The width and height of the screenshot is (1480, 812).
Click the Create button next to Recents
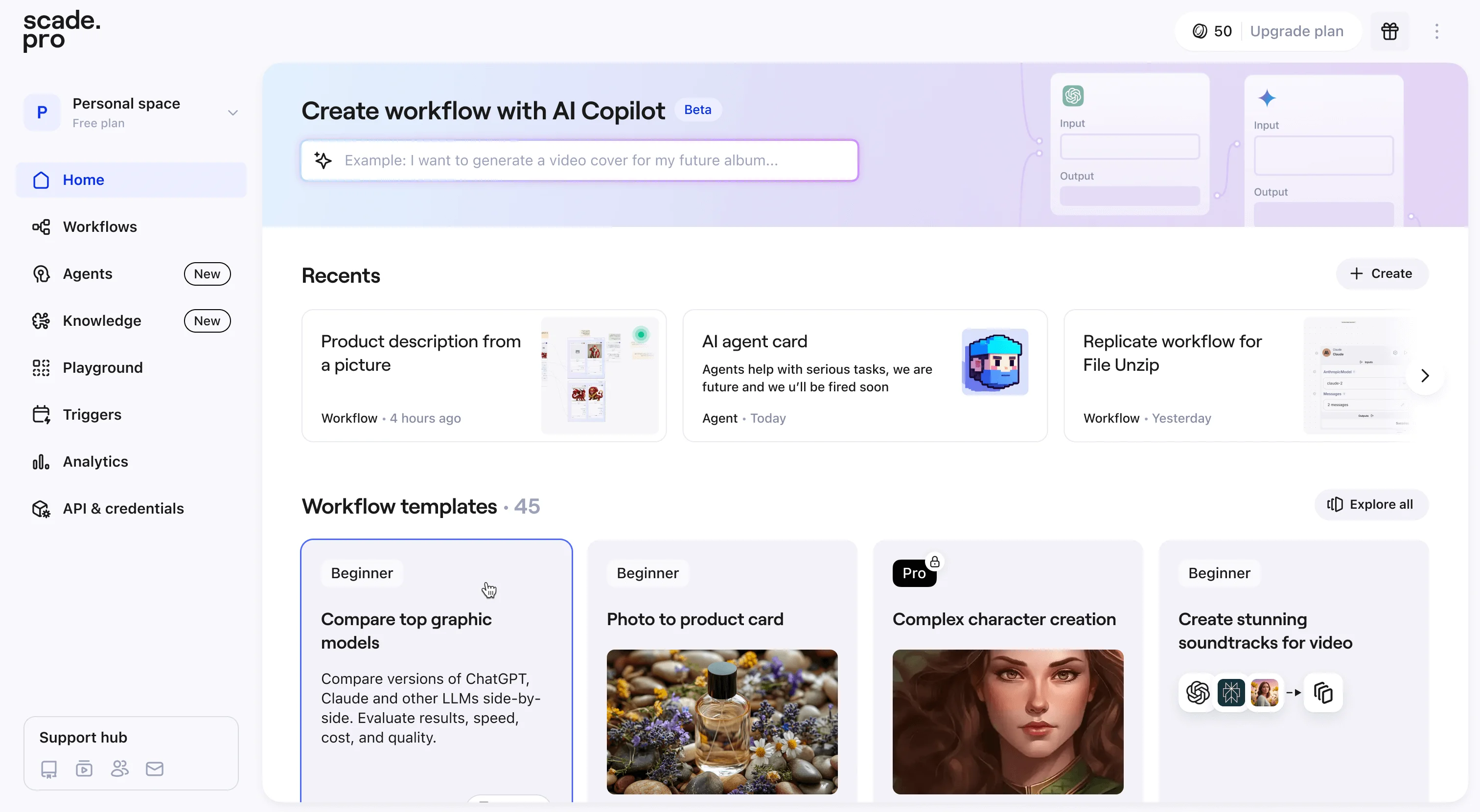click(x=1382, y=274)
